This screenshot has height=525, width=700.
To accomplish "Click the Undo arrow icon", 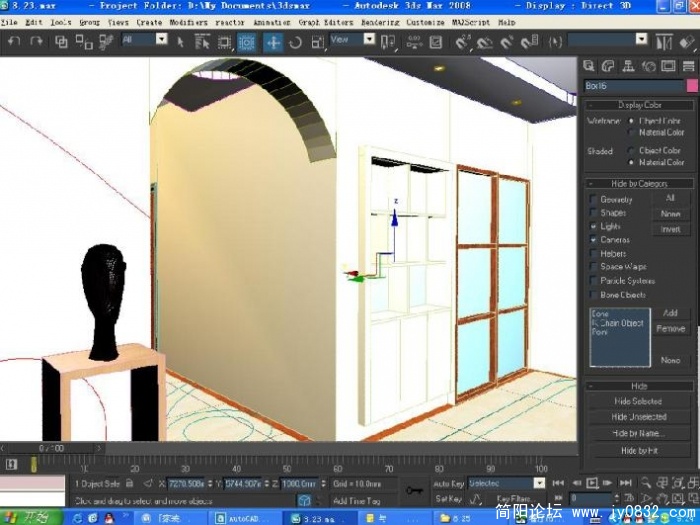I will pyautogui.click(x=14, y=42).
